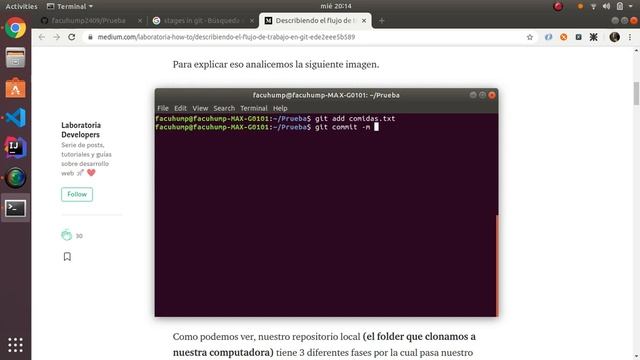Open the asterisk-shaped extension icon
The height and width of the screenshot is (360, 640).
point(593,37)
